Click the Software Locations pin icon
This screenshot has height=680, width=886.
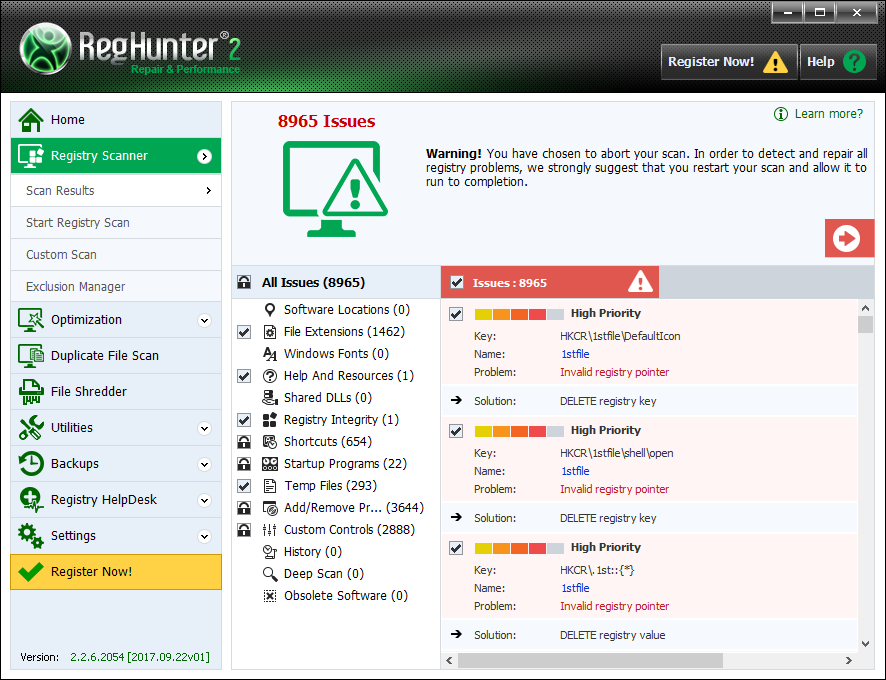(x=270, y=310)
